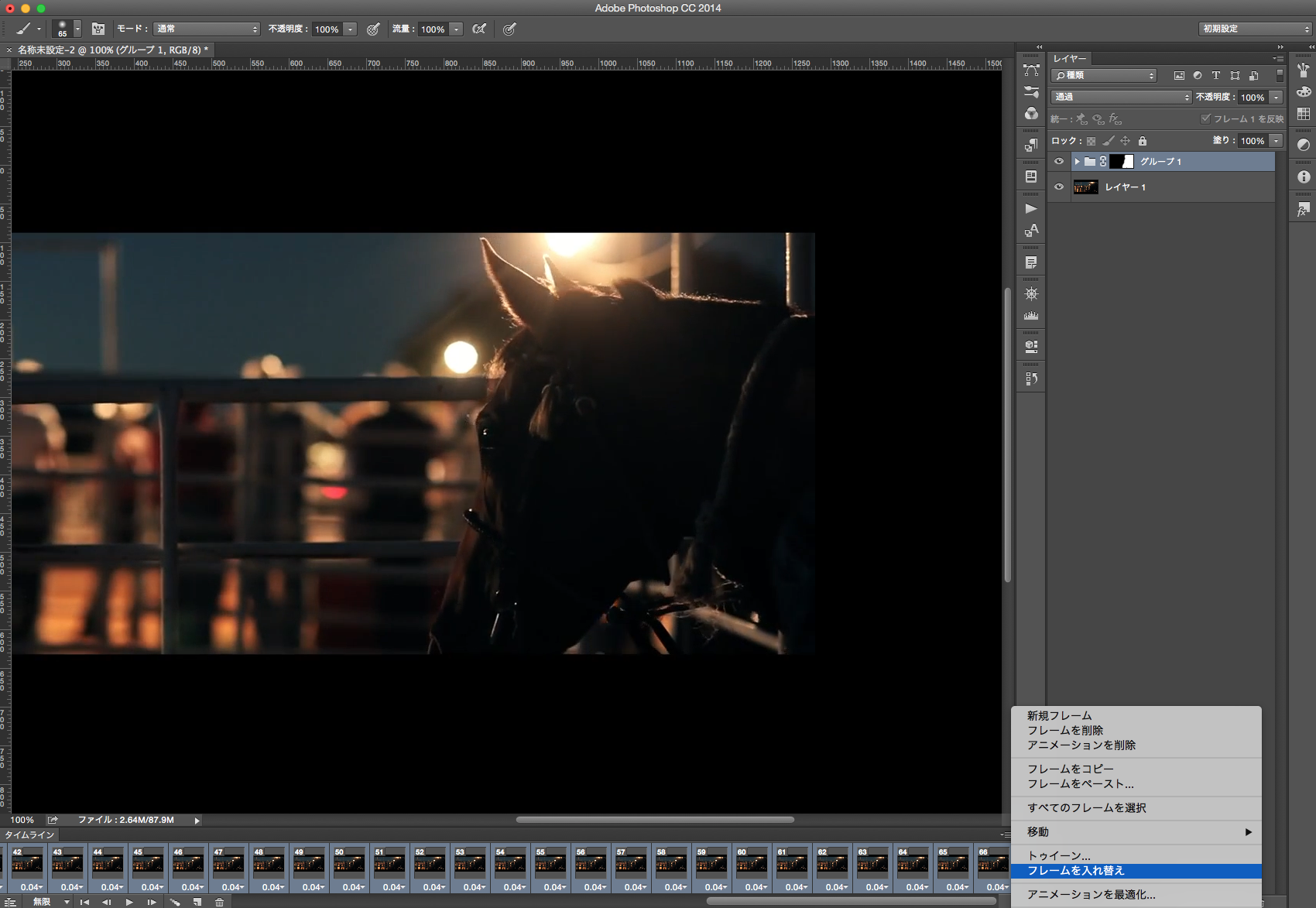Viewport: 1316px width, 908px height.
Task: Open layer 塗り fill dropdown arrow
Action: [1277, 140]
